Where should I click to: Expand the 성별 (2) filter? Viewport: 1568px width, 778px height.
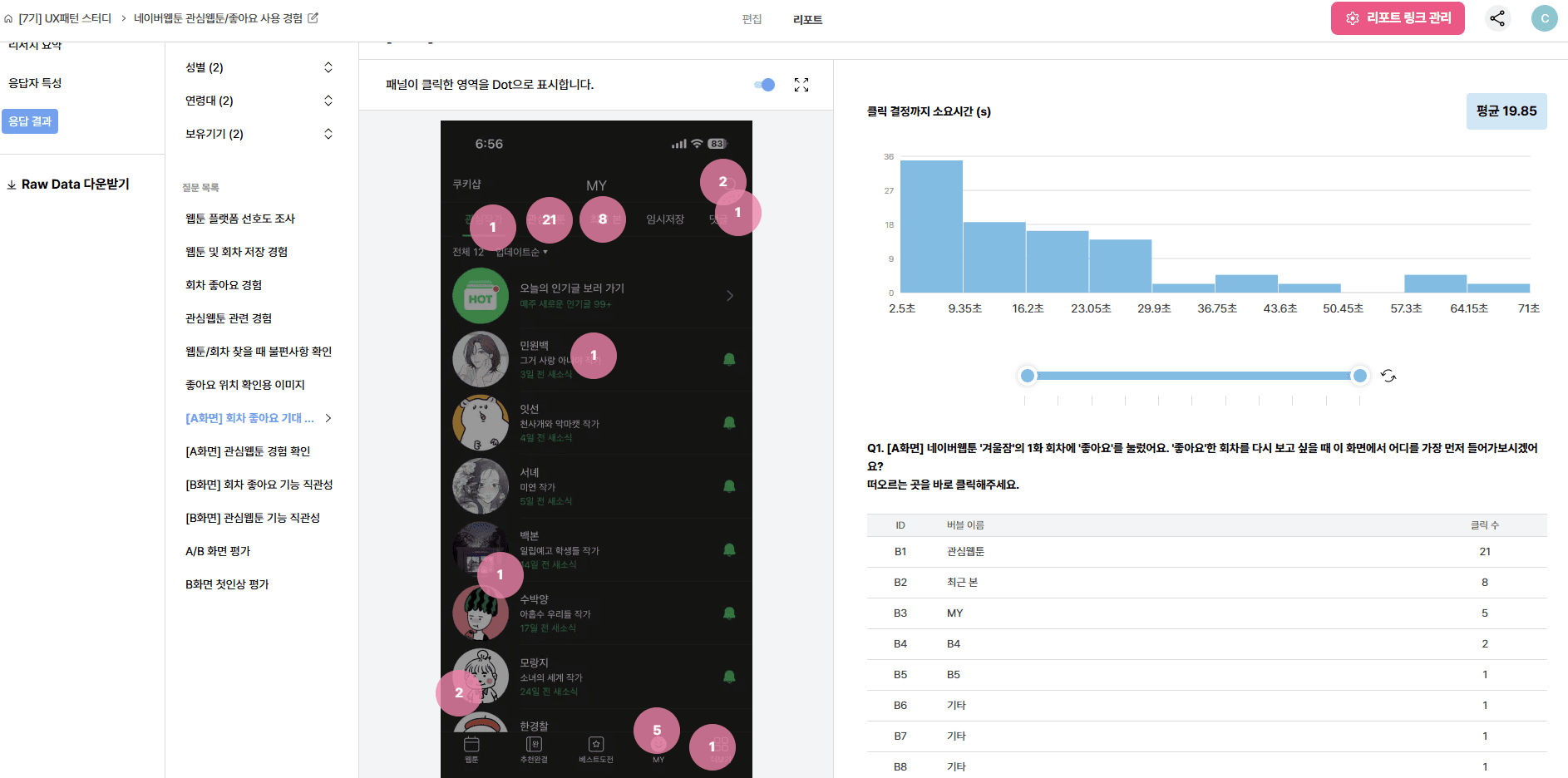(328, 67)
